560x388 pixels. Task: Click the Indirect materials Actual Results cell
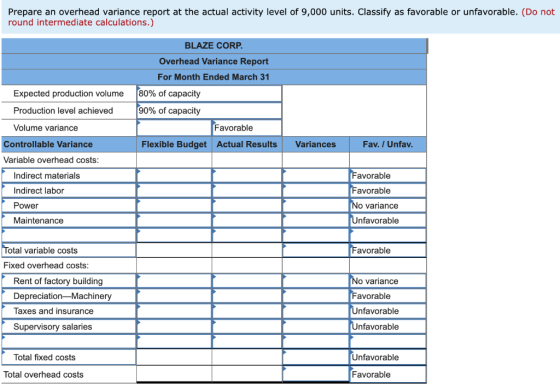(x=247, y=176)
